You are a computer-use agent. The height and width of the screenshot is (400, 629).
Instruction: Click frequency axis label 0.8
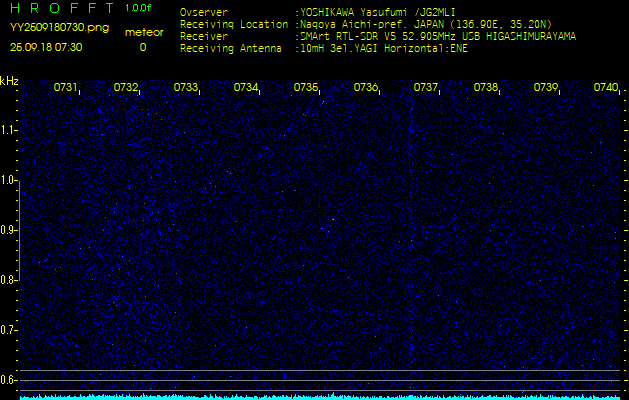click(x=8, y=280)
